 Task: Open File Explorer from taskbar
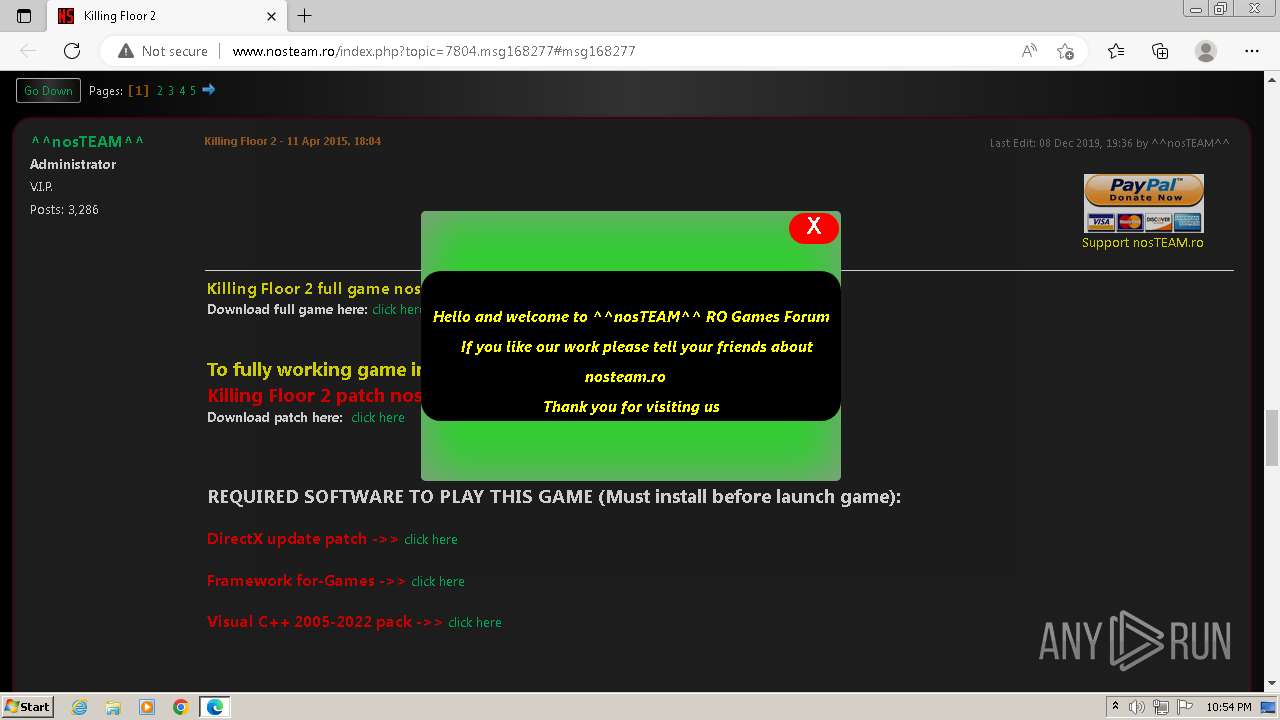[113, 707]
